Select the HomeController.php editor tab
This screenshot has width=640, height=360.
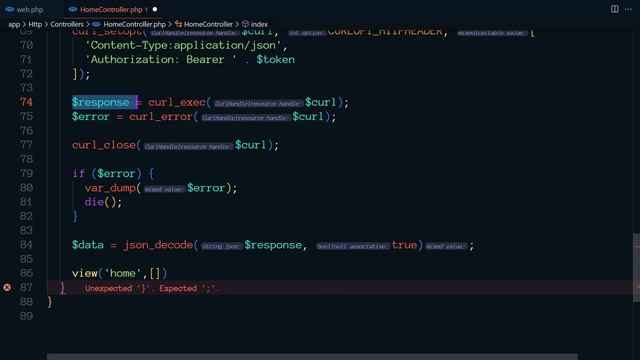coord(111,9)
